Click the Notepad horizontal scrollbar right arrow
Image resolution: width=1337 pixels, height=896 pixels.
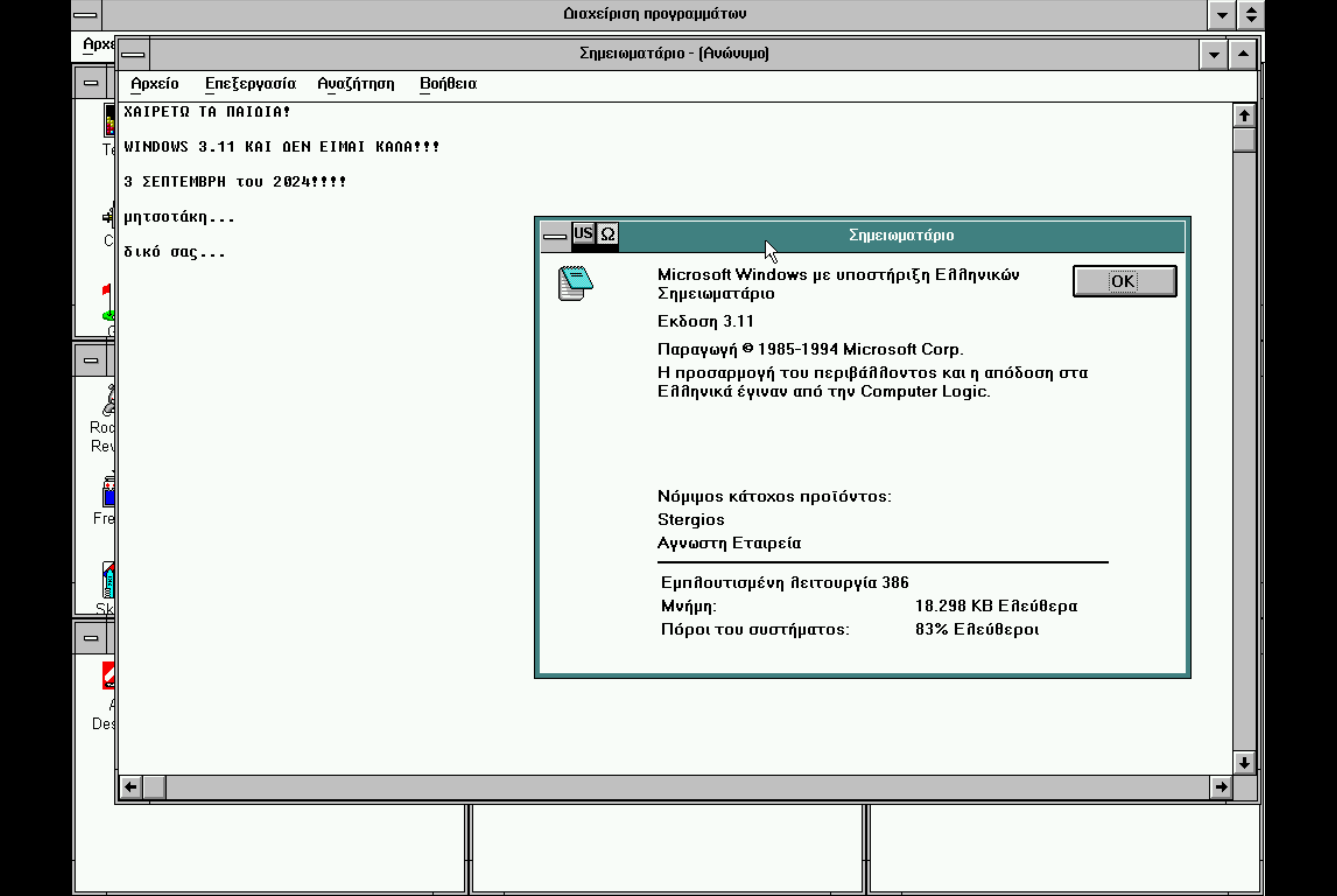click(1221, 787)
